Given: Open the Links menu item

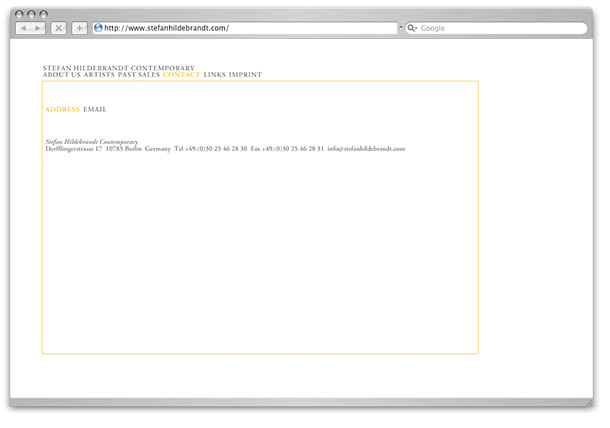Looking at the screenshot, I should pyautogui.click(x=214, y=75).
